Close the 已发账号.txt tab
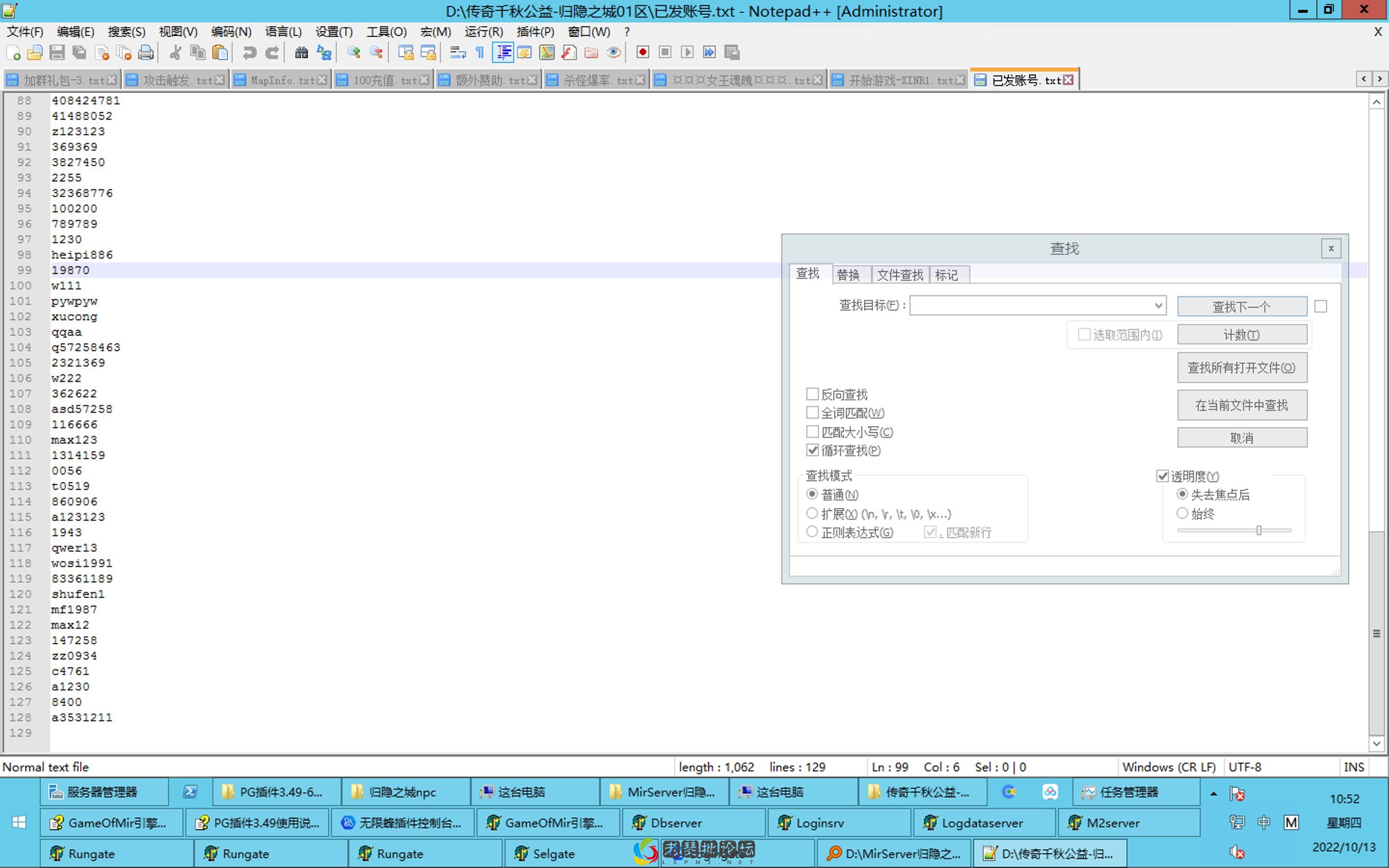1389x868 pixels. (x=1068, y=81)
